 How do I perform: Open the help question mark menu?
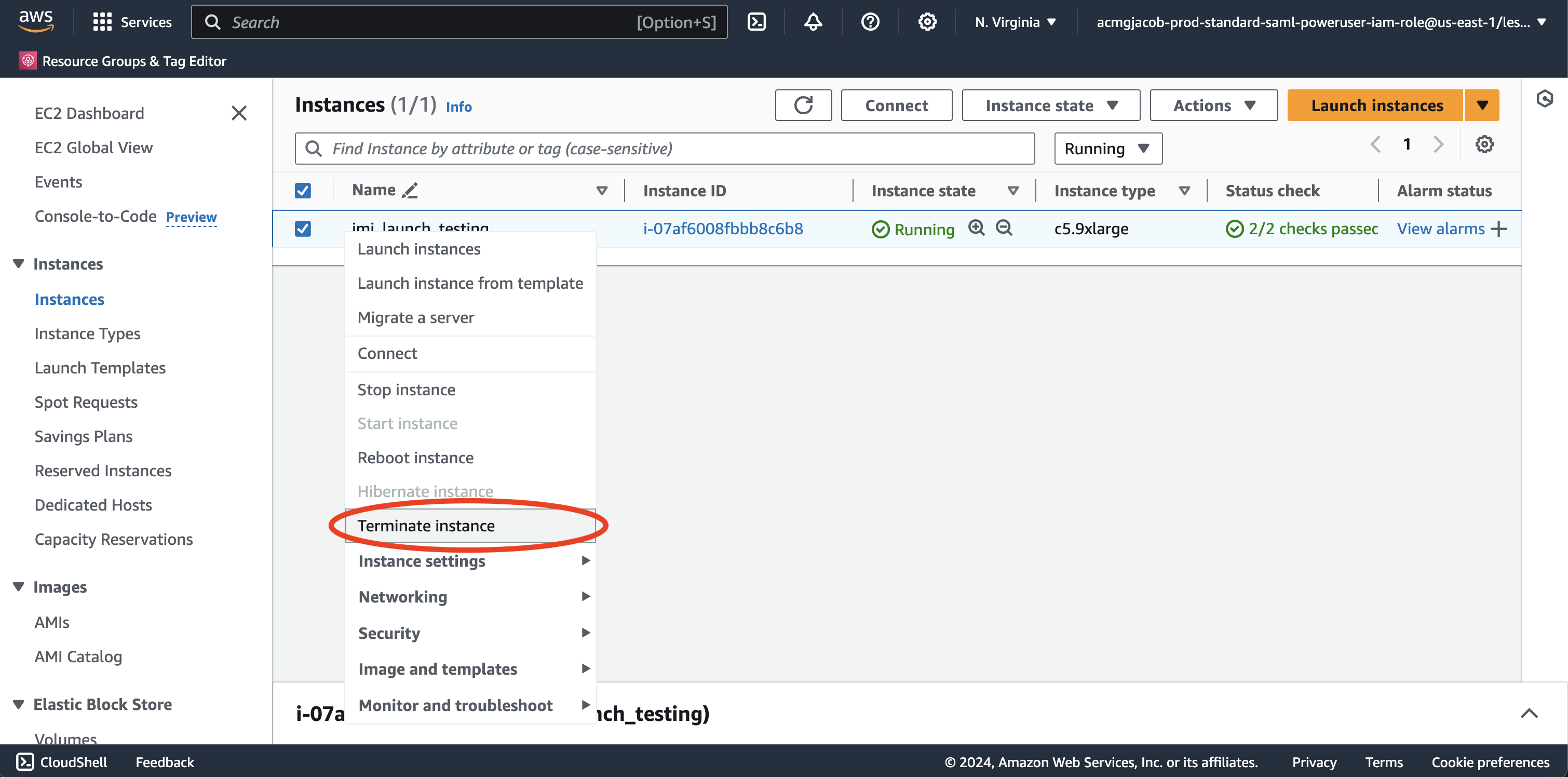tap(870, 22)
